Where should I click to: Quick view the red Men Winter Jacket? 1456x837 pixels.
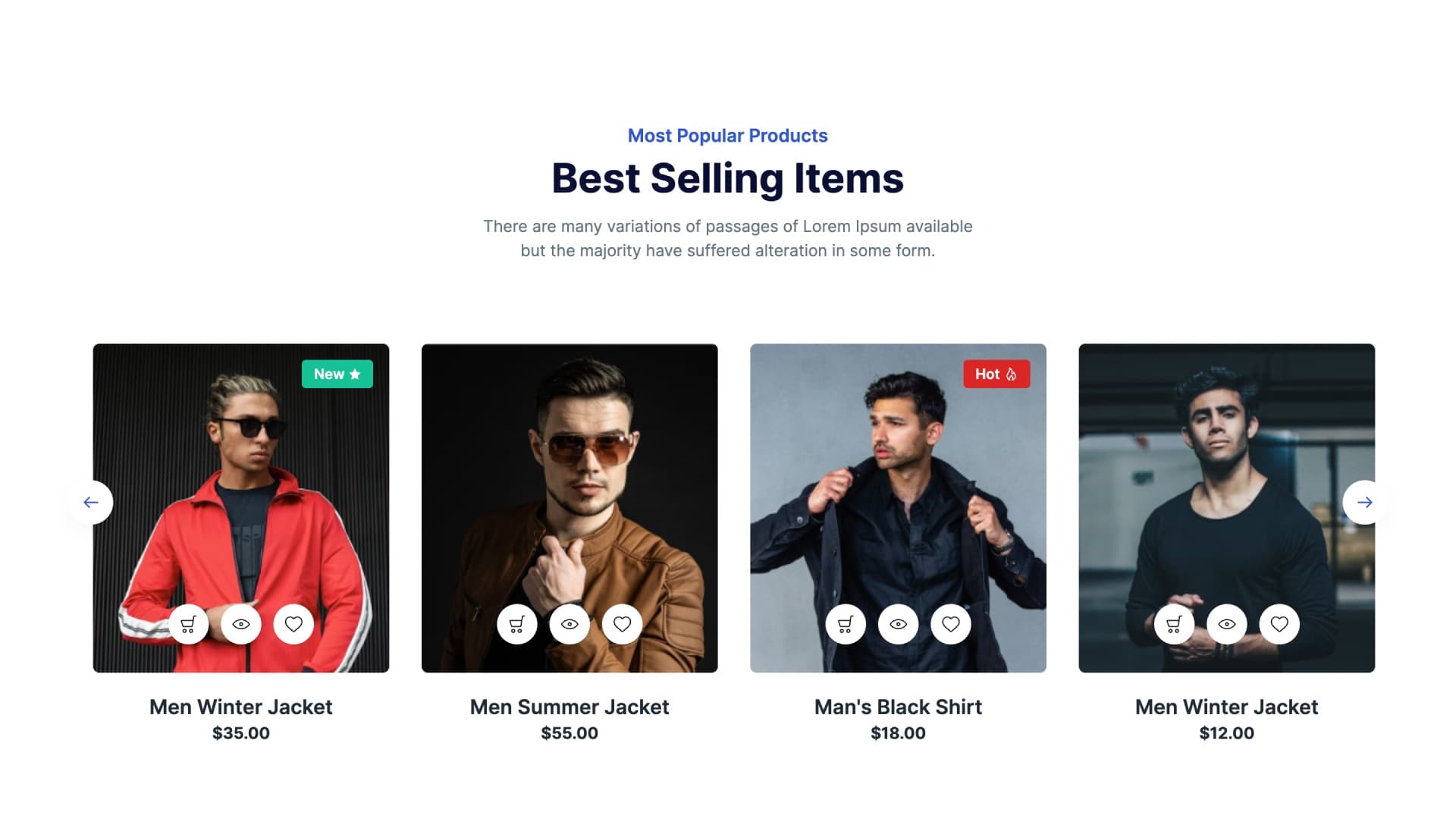(x=241, y=624)
